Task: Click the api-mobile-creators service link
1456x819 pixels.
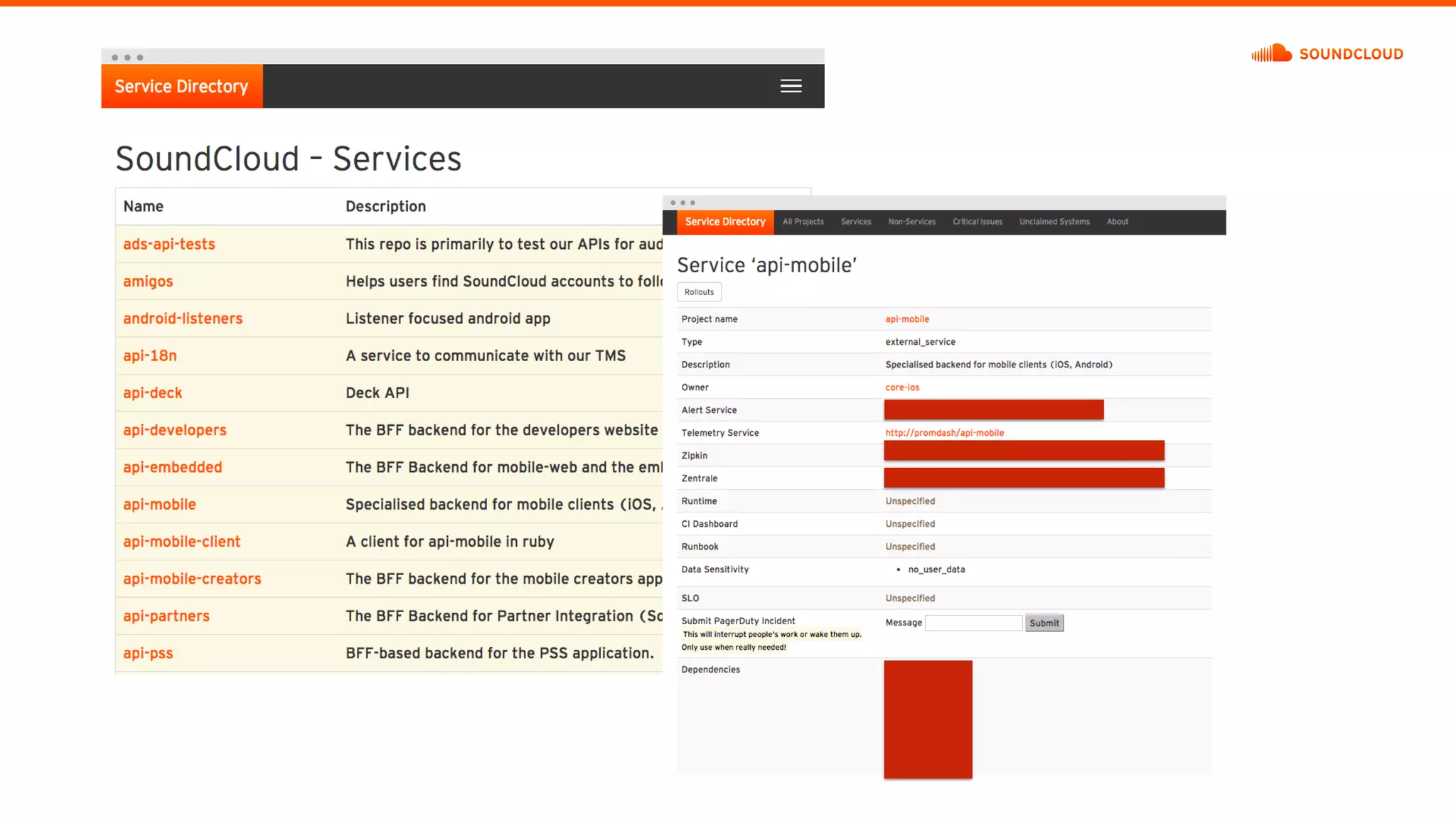Action: 192,579
